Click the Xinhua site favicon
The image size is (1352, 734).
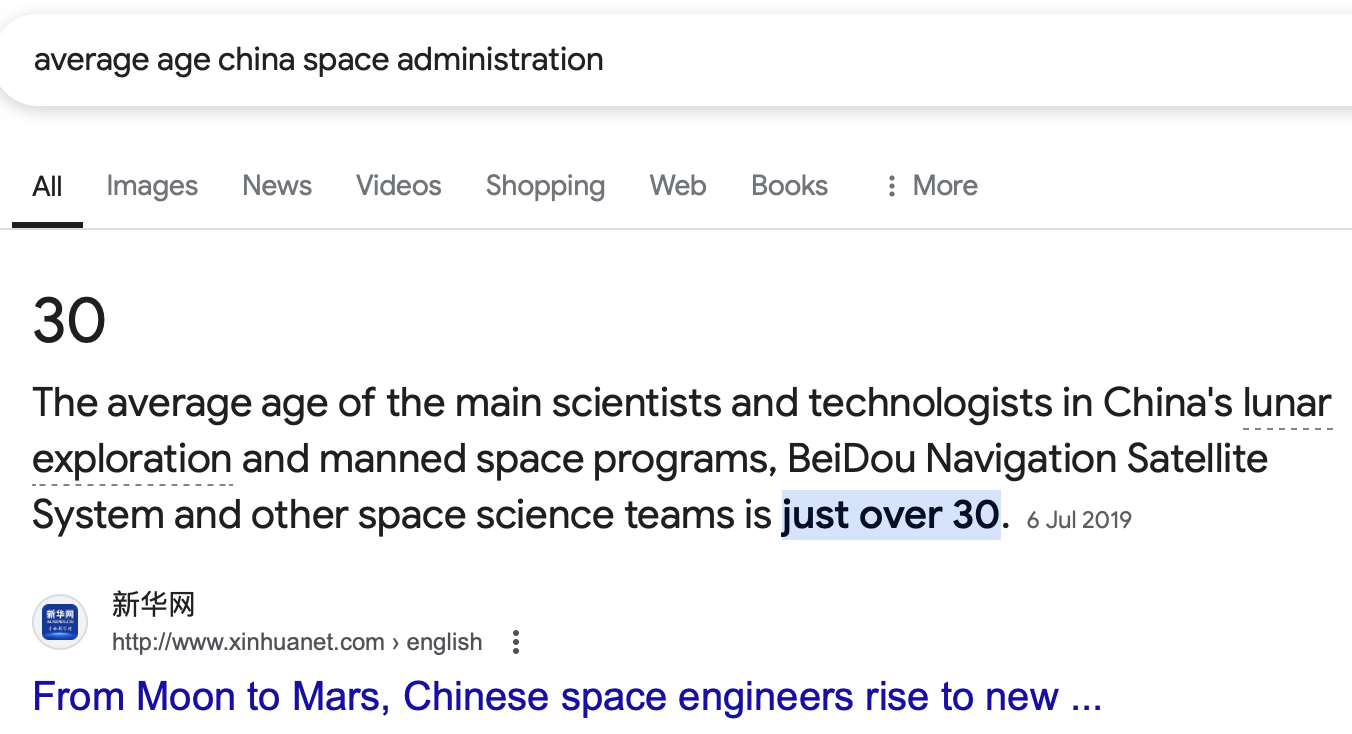tap(60, 622)
